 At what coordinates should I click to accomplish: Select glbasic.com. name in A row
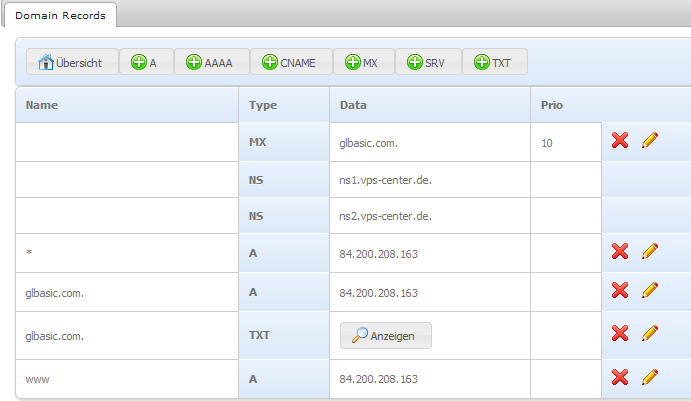[x=127, y=292]
